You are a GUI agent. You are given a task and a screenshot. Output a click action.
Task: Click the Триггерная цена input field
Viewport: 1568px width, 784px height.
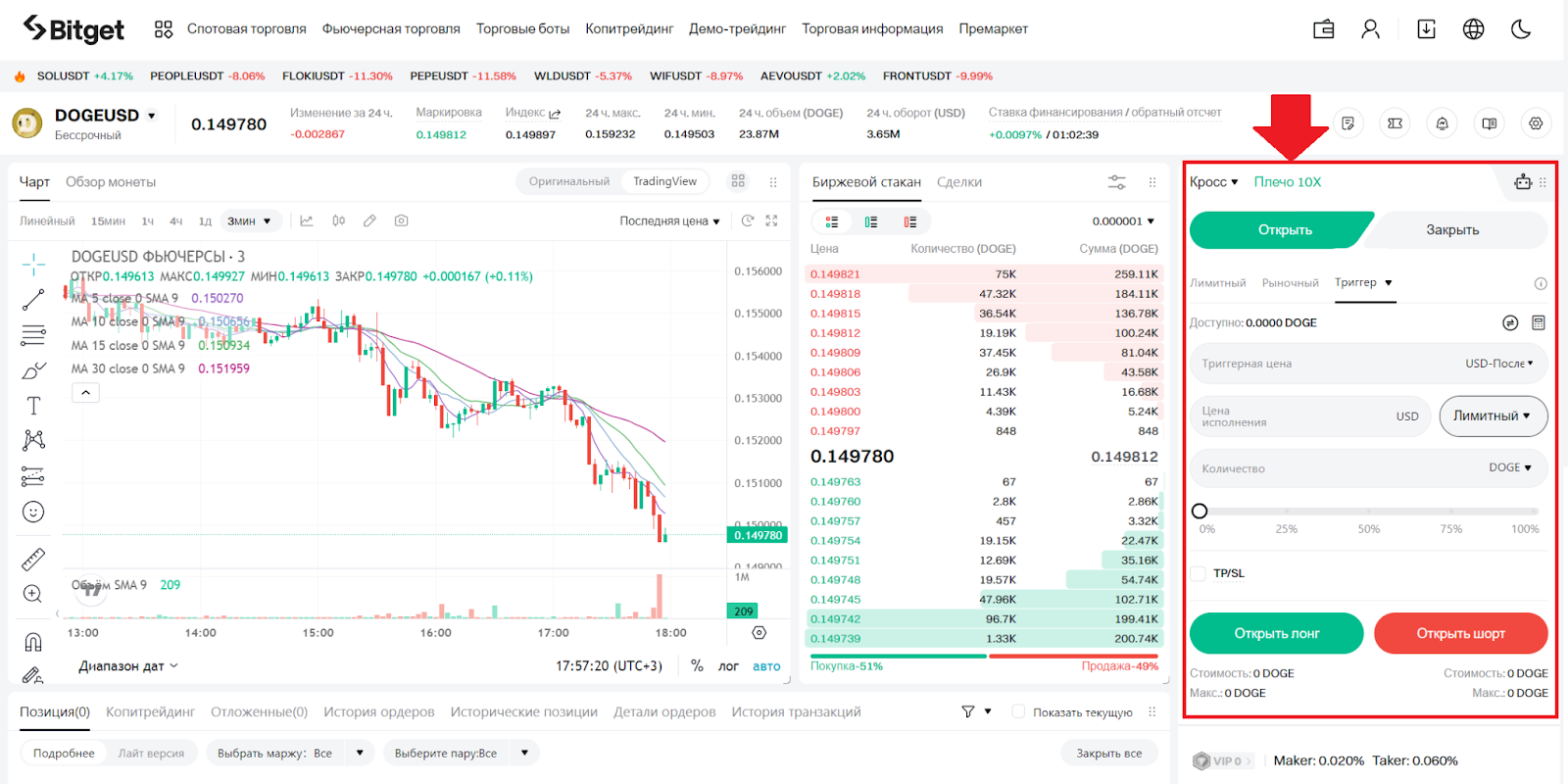tap(1369, 364)
